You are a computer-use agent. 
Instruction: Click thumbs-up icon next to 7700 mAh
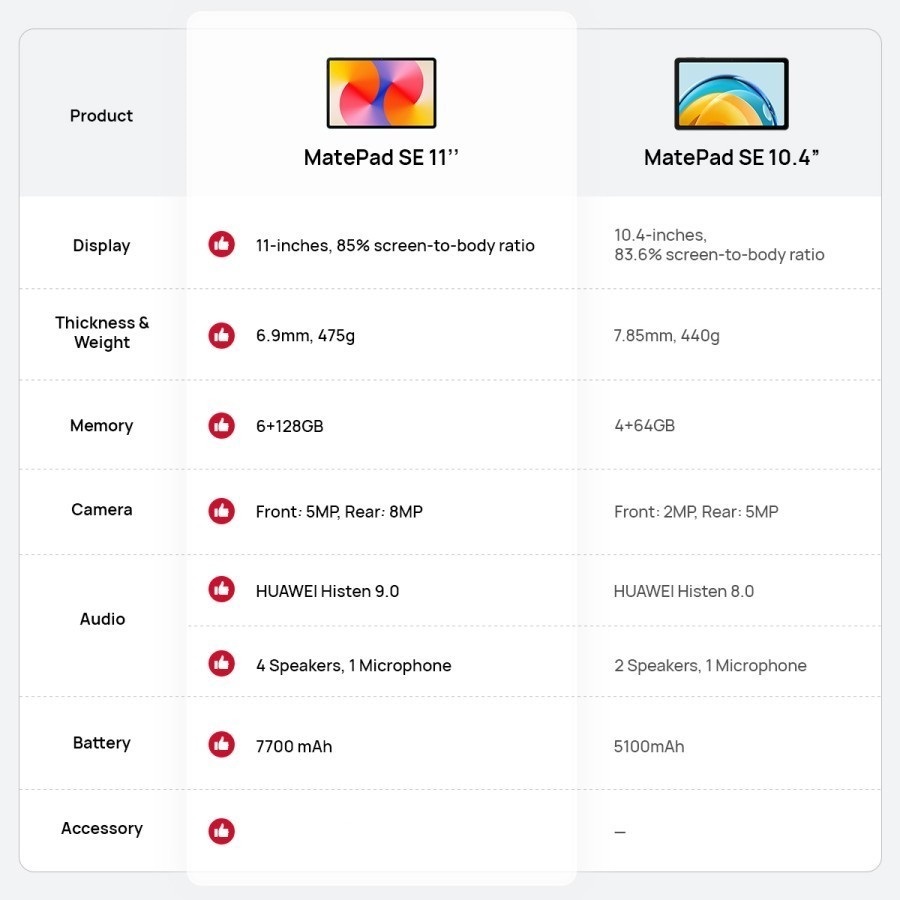click(x=221, y=745)
